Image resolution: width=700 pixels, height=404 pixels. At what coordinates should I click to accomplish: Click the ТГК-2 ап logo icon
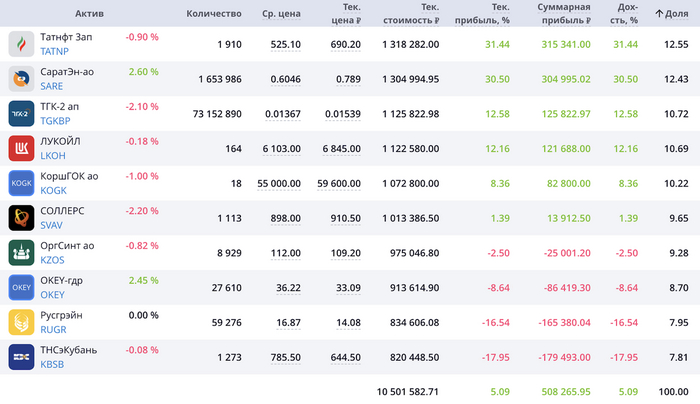click(x=22, y=114)
